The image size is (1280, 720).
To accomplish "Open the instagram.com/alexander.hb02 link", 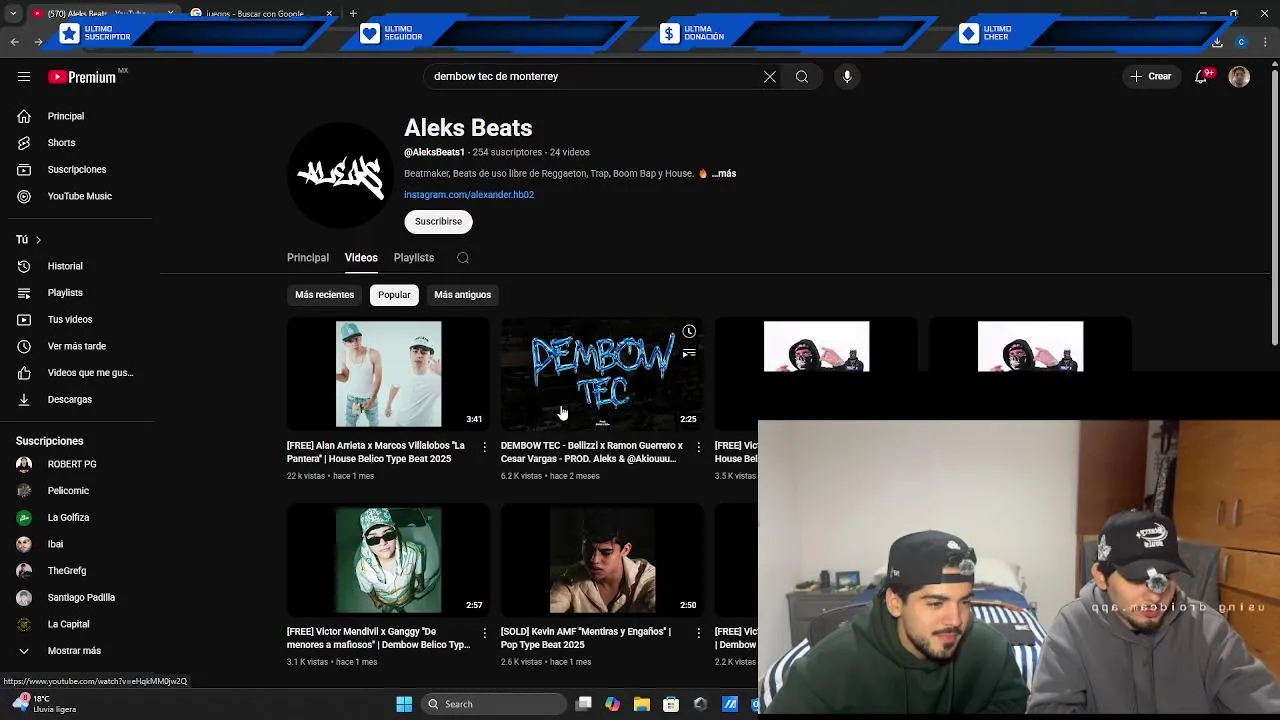I will [469, 195].
